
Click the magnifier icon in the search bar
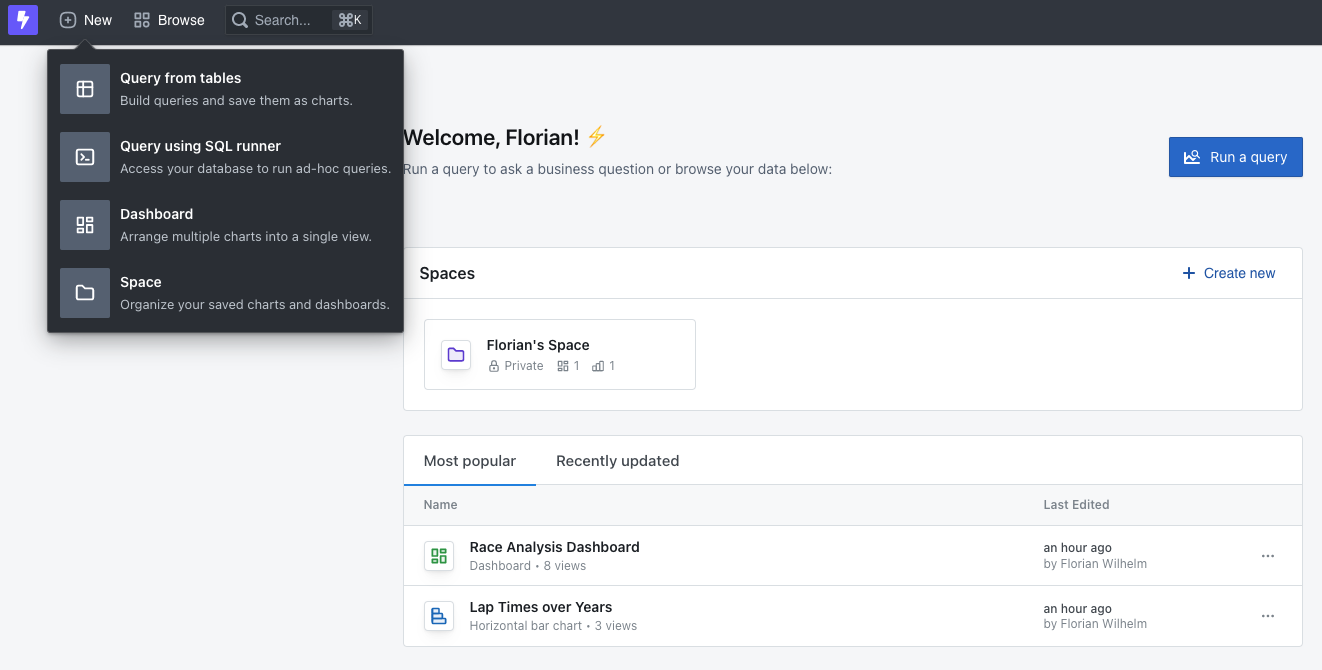click(238, 19)
